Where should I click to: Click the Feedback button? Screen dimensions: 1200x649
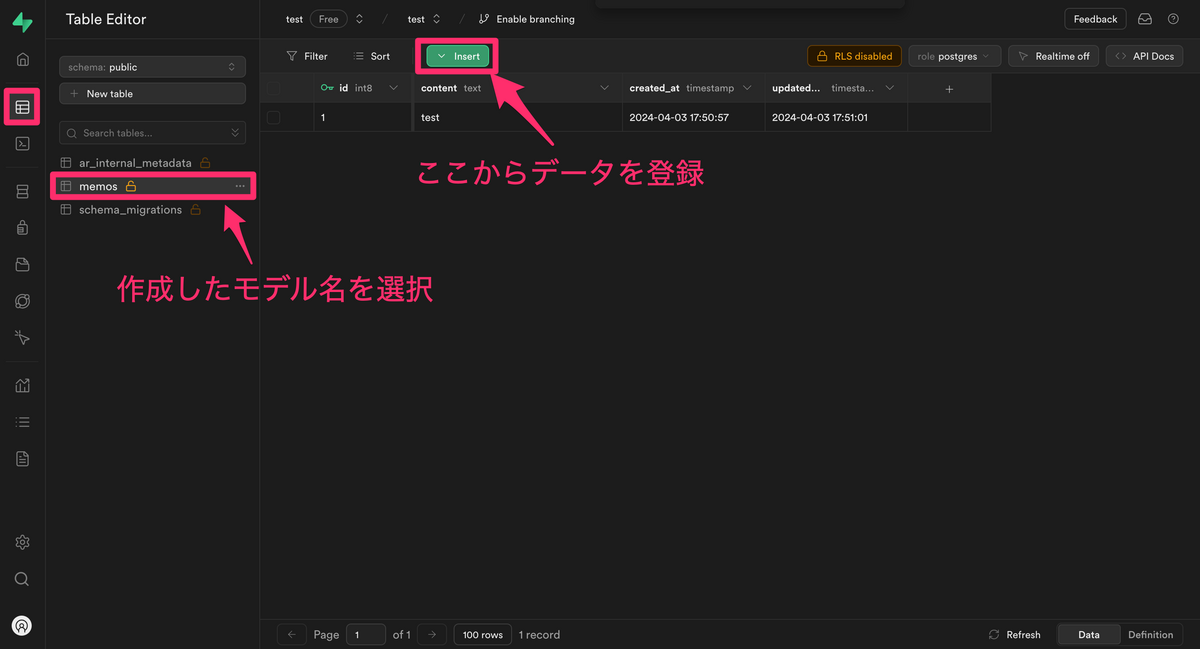[1095, 19]
